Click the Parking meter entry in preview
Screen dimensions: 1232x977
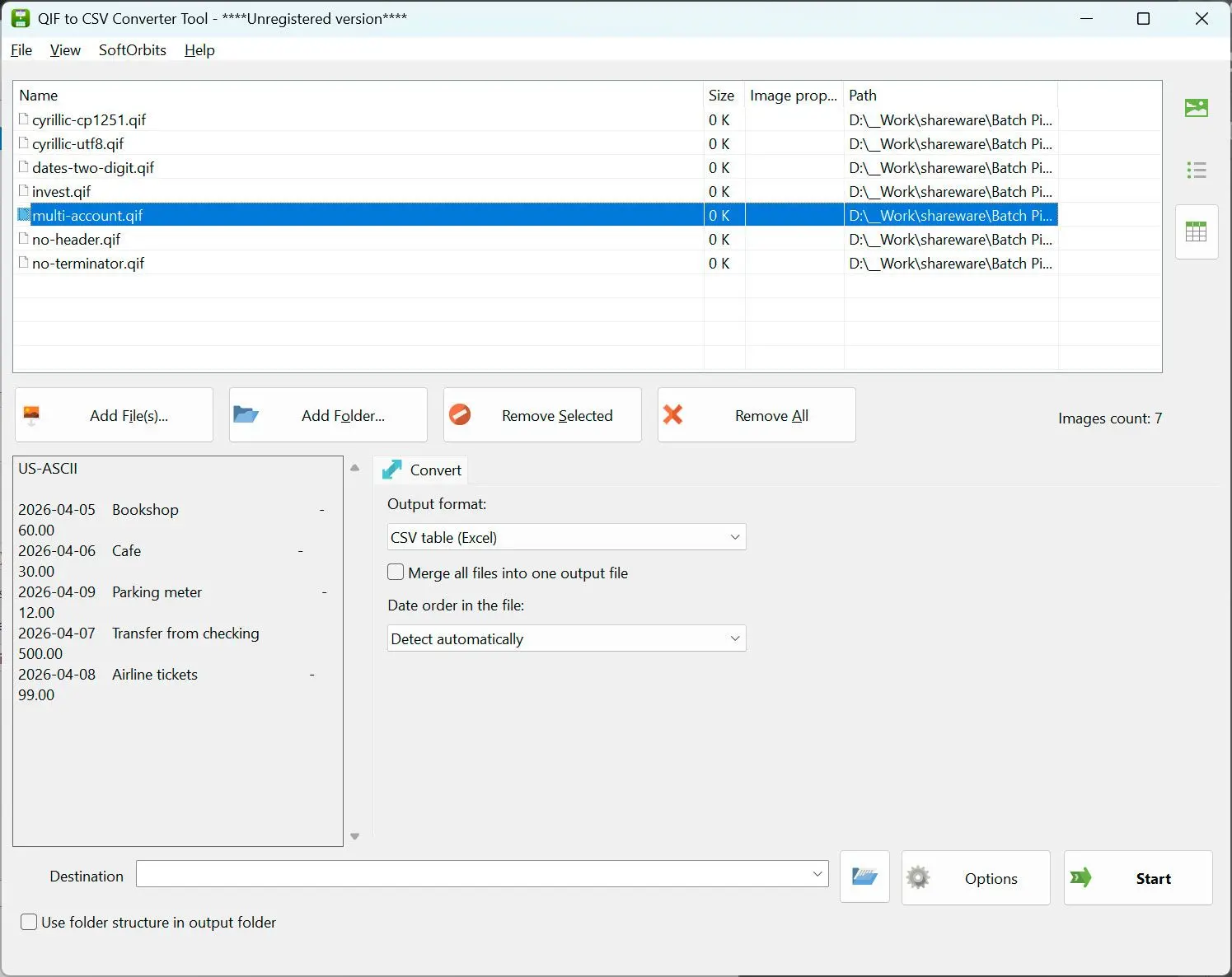coord(157,591)
